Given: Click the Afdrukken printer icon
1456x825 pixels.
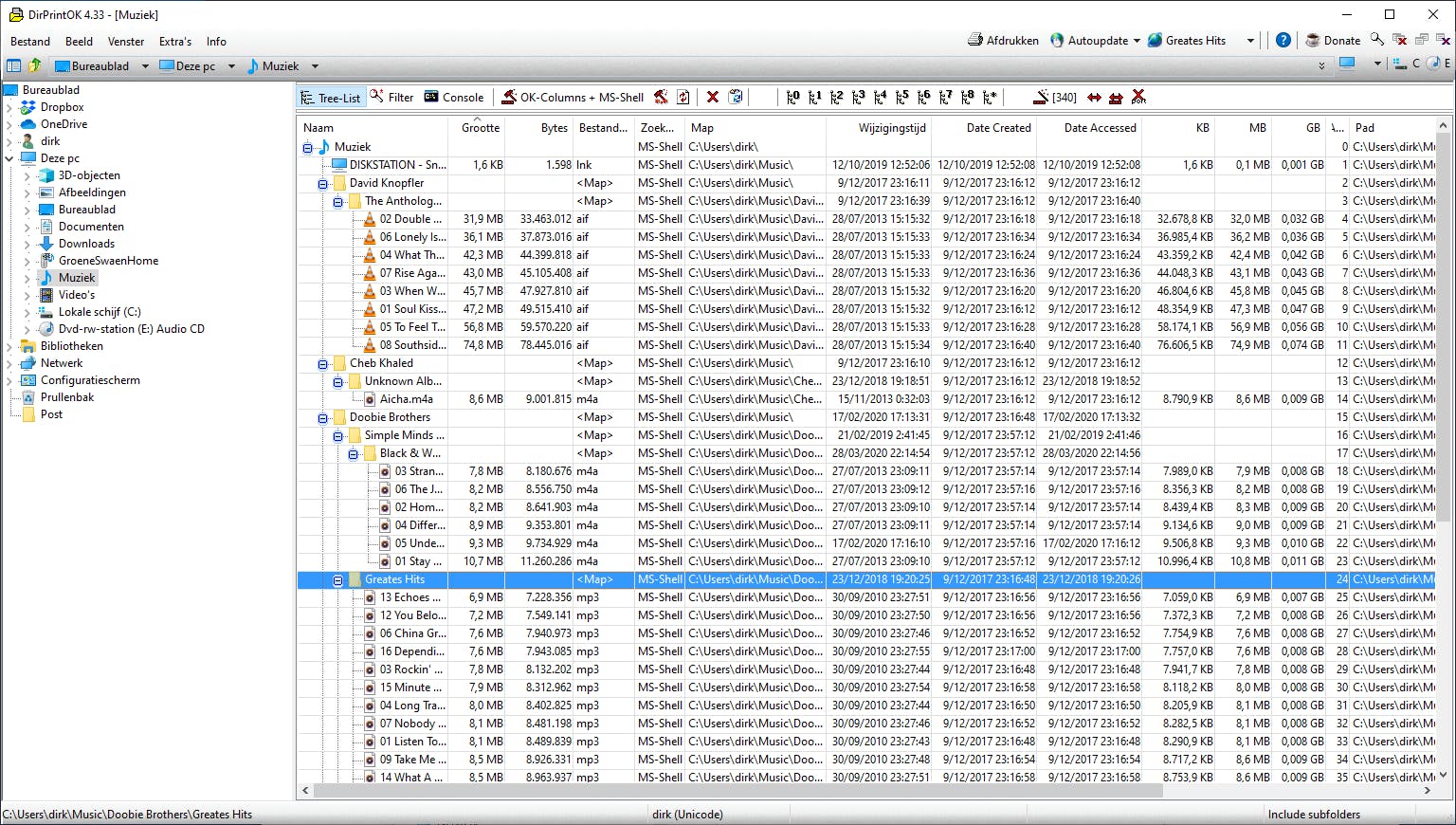Looking at the screenshot, I should 975,41.
